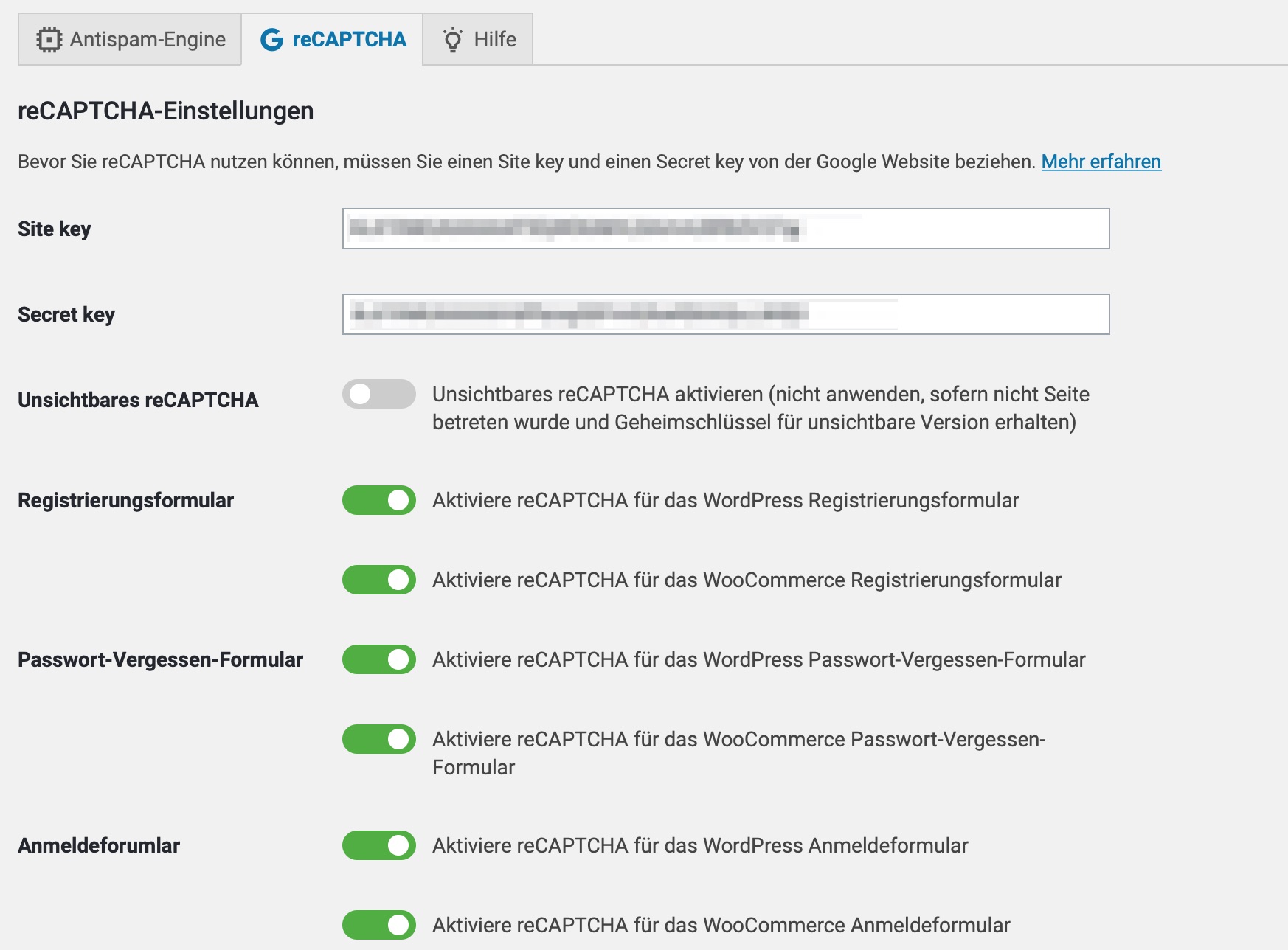Viewport: 1288px width, 950px height.
Task: Click the 'Unsichtbares reCAPTCHA aktivieren' description text
Action: click(x=761, y=408)
